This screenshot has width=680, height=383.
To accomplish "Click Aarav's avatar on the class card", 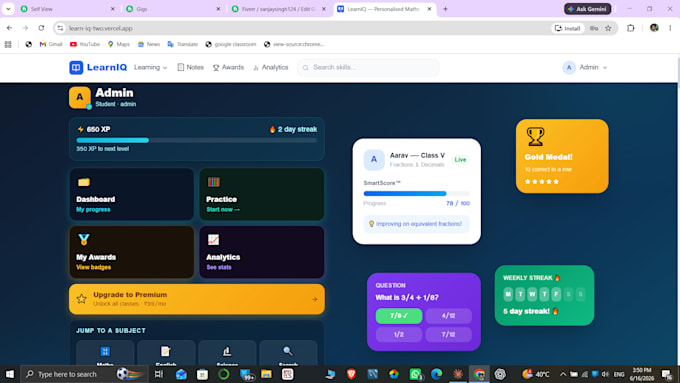I will coord(374,160).
